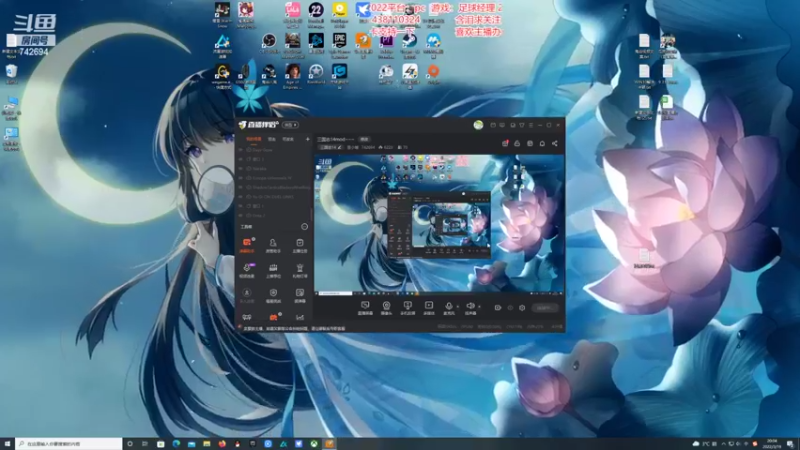Click the edit pencil beside stream category
The image size is (800, 450).
[x=340, y=147]
